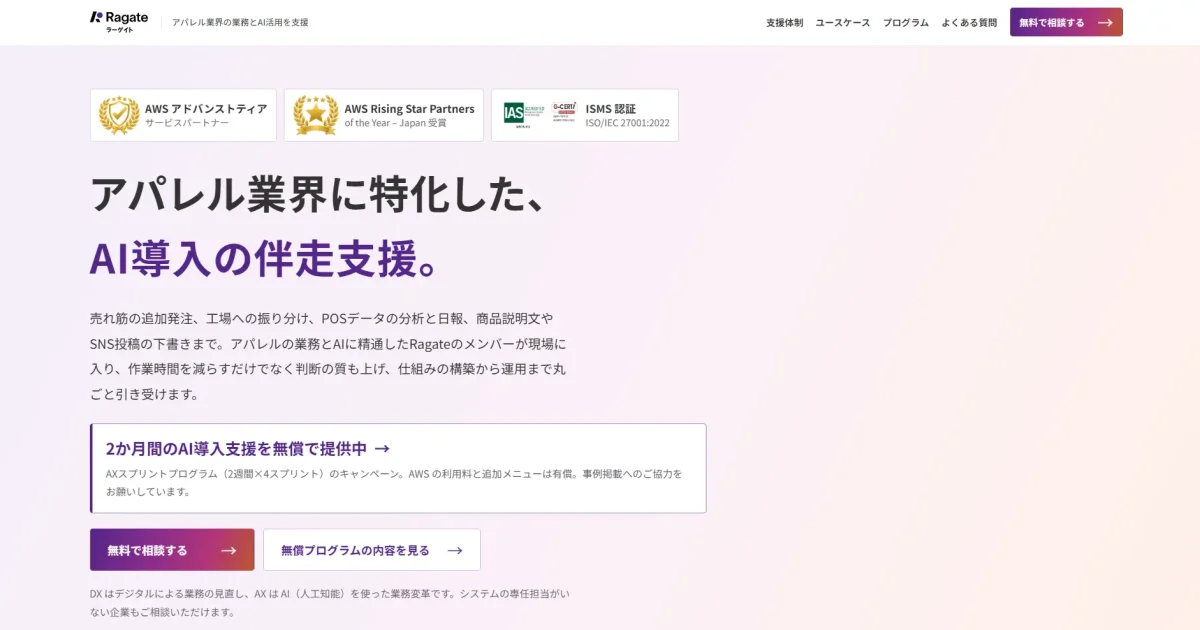Image resolution: width=1200 pixels, height=630 pixels.
Task: Click paragraph starting 売れ筋の追加発注
Action: pyautogui.click(x=328, y=356)
